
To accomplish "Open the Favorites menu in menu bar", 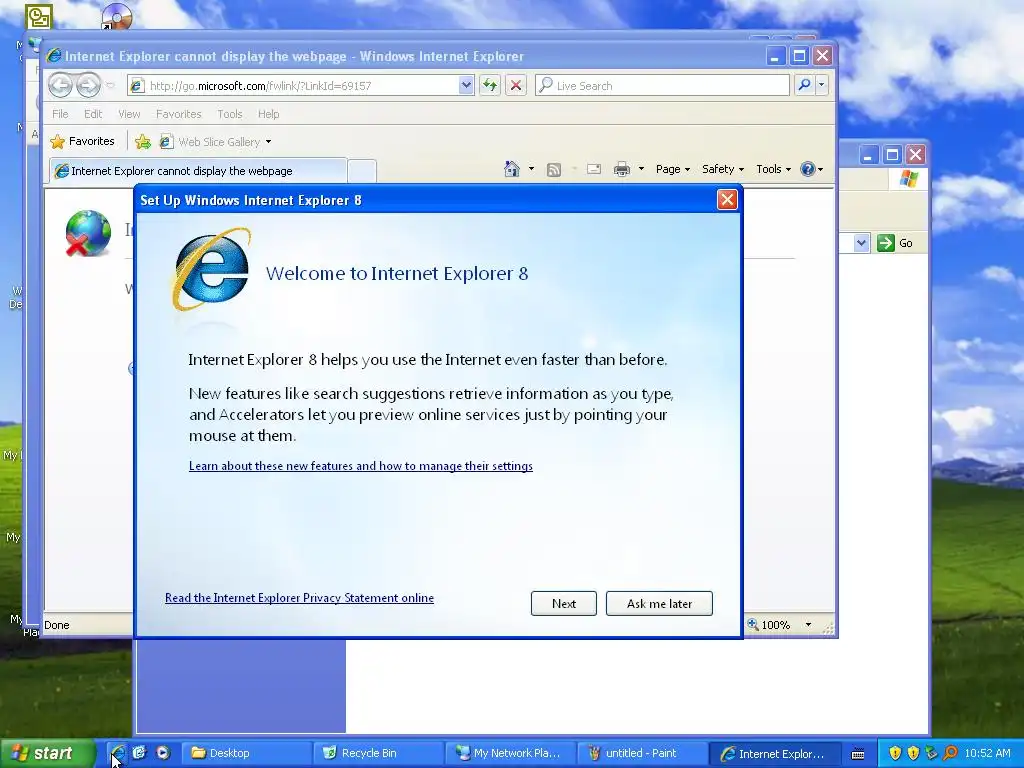I will [178, 114].
